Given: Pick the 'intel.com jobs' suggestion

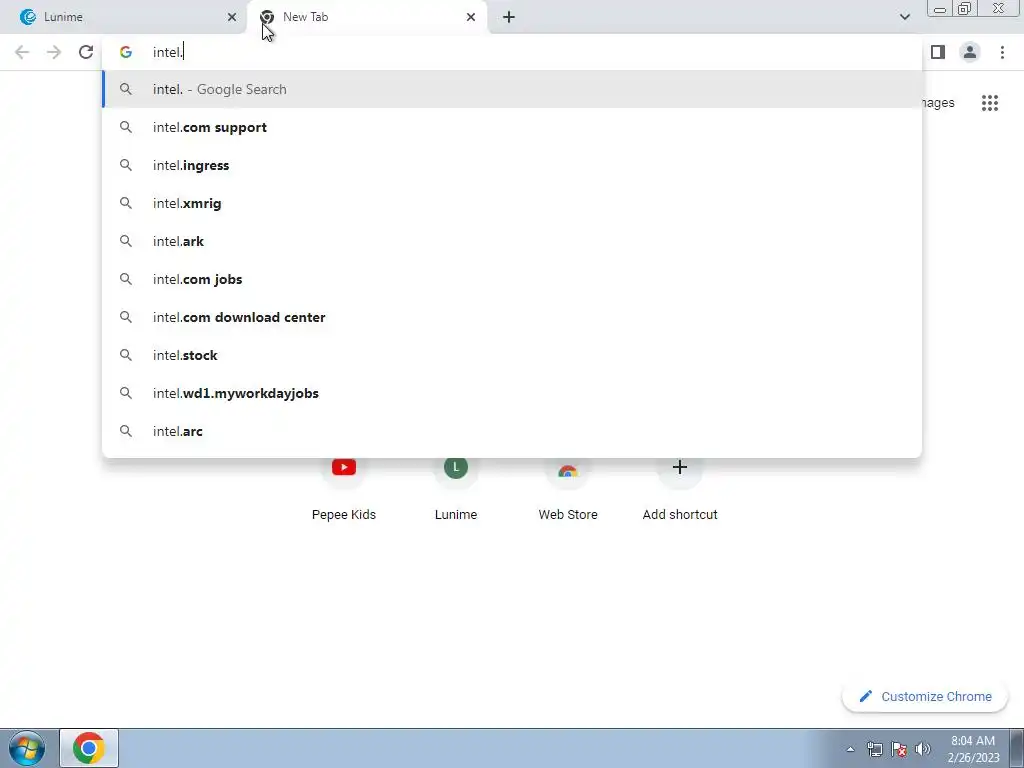Looking at the screenshot, I should (x=512, y=279).
